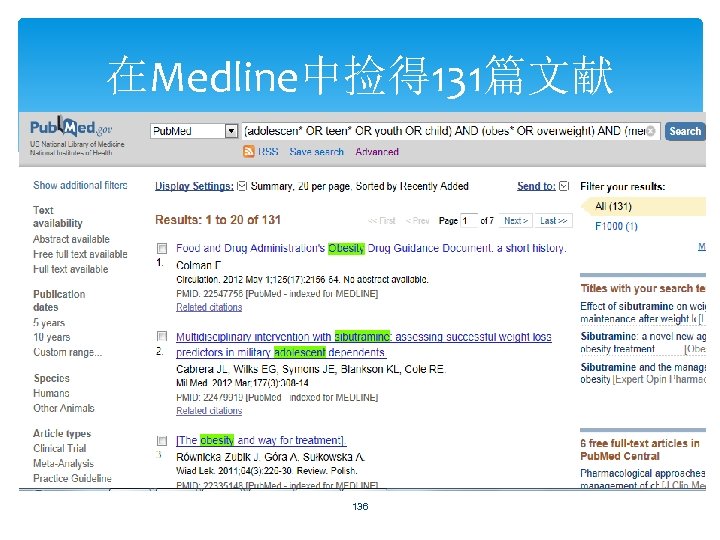Filter publication dates to 10 years

(x=51, y=338)
